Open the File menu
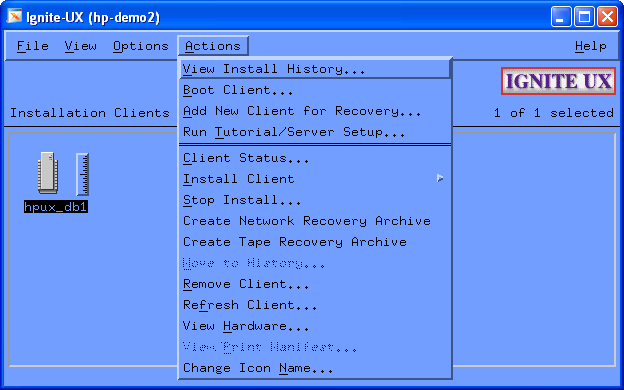The height and width of the screenshot is (390, 624). tap(33, 46)
